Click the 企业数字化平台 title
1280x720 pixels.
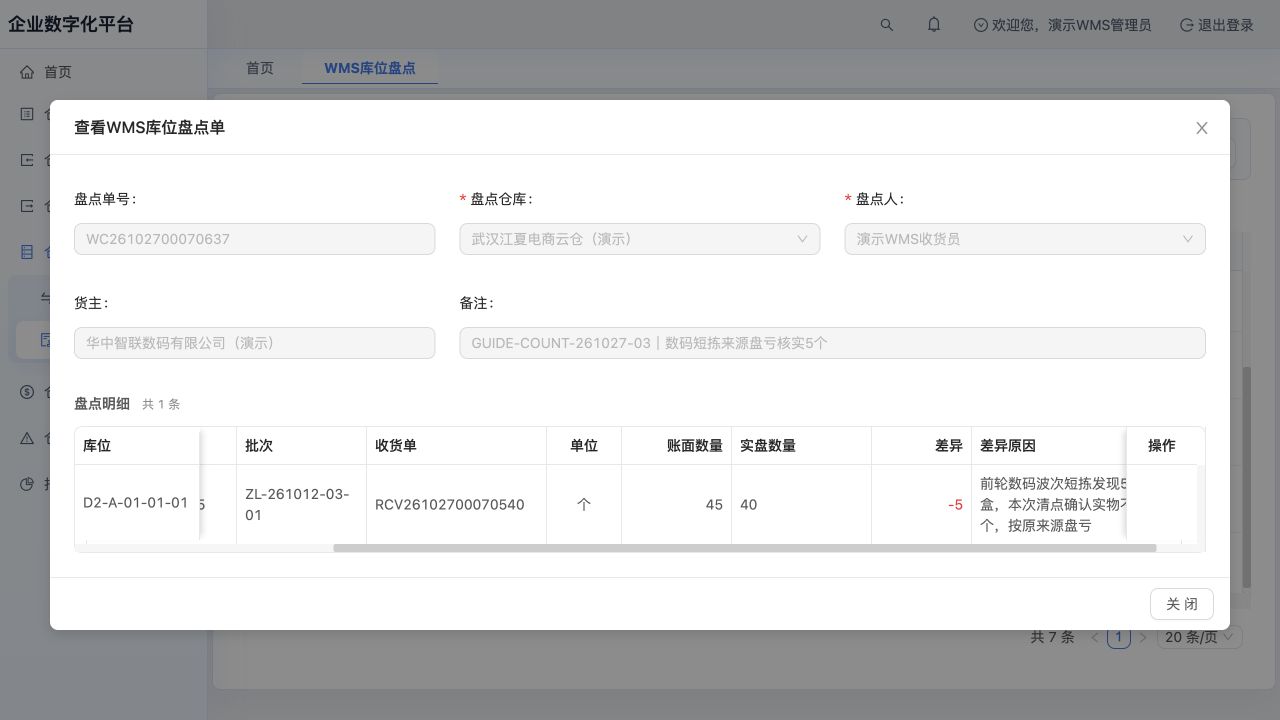click(71, 25)
